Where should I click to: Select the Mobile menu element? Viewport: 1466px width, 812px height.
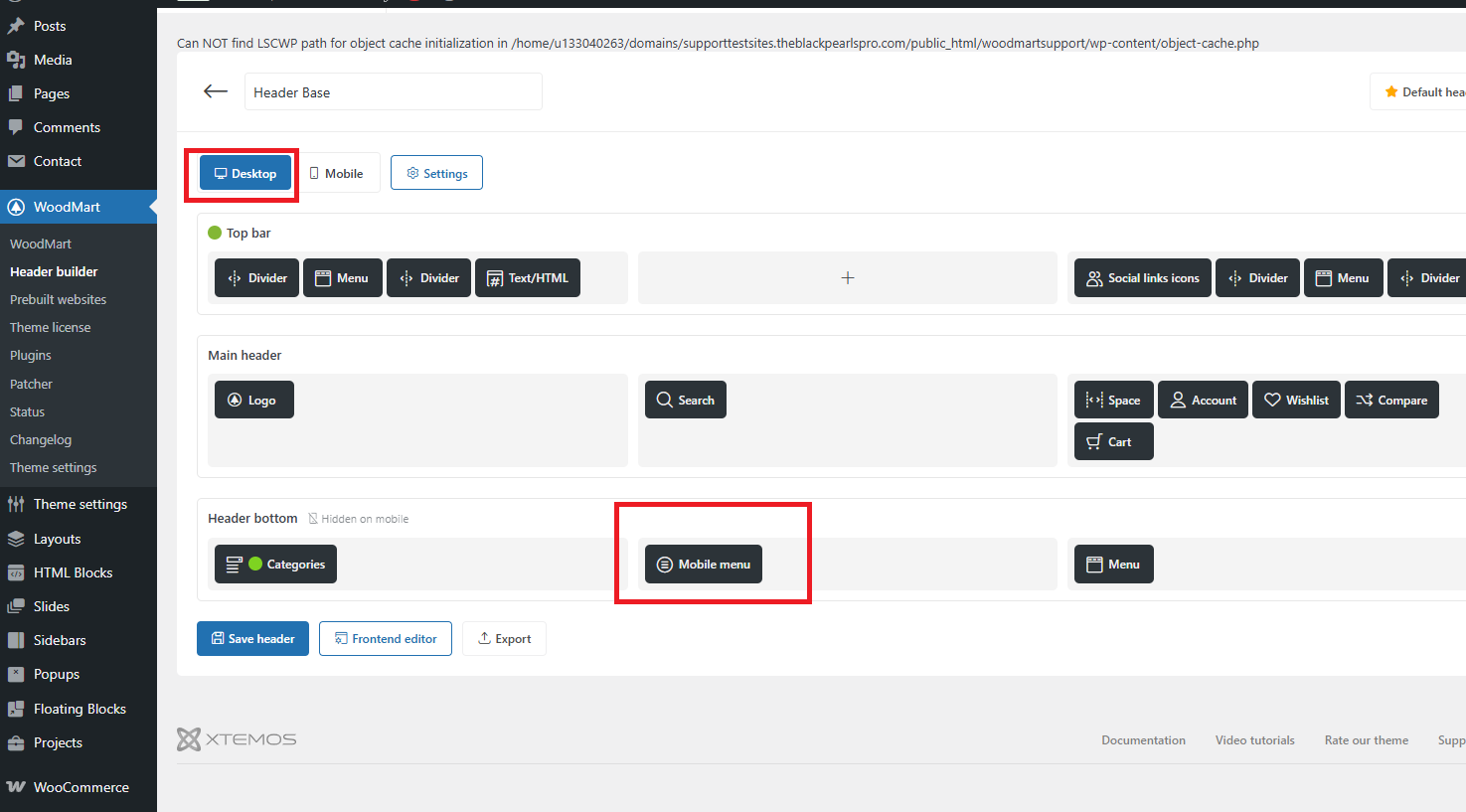[704, 564]
